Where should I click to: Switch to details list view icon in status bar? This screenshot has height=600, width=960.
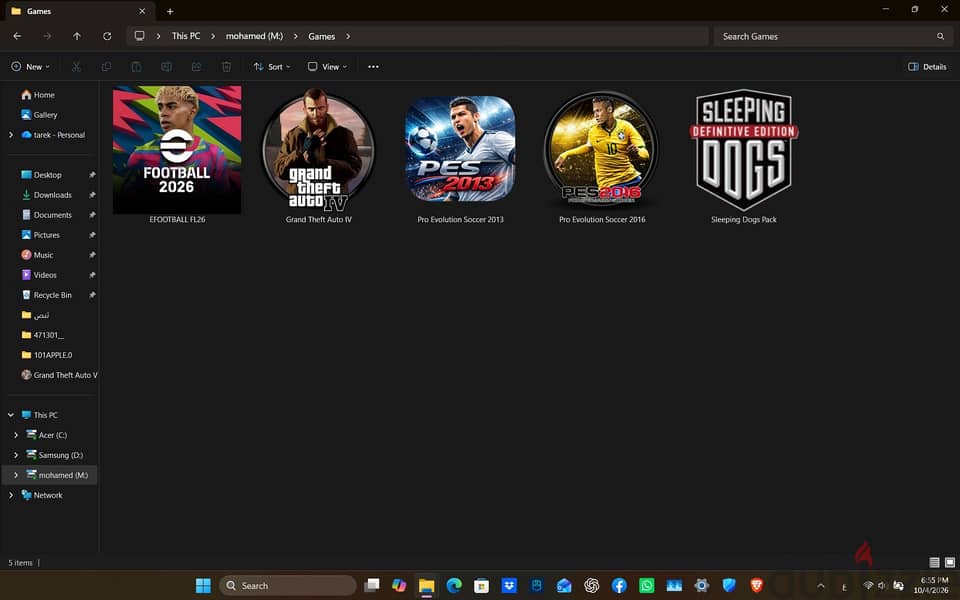click(x=934, y=562)
